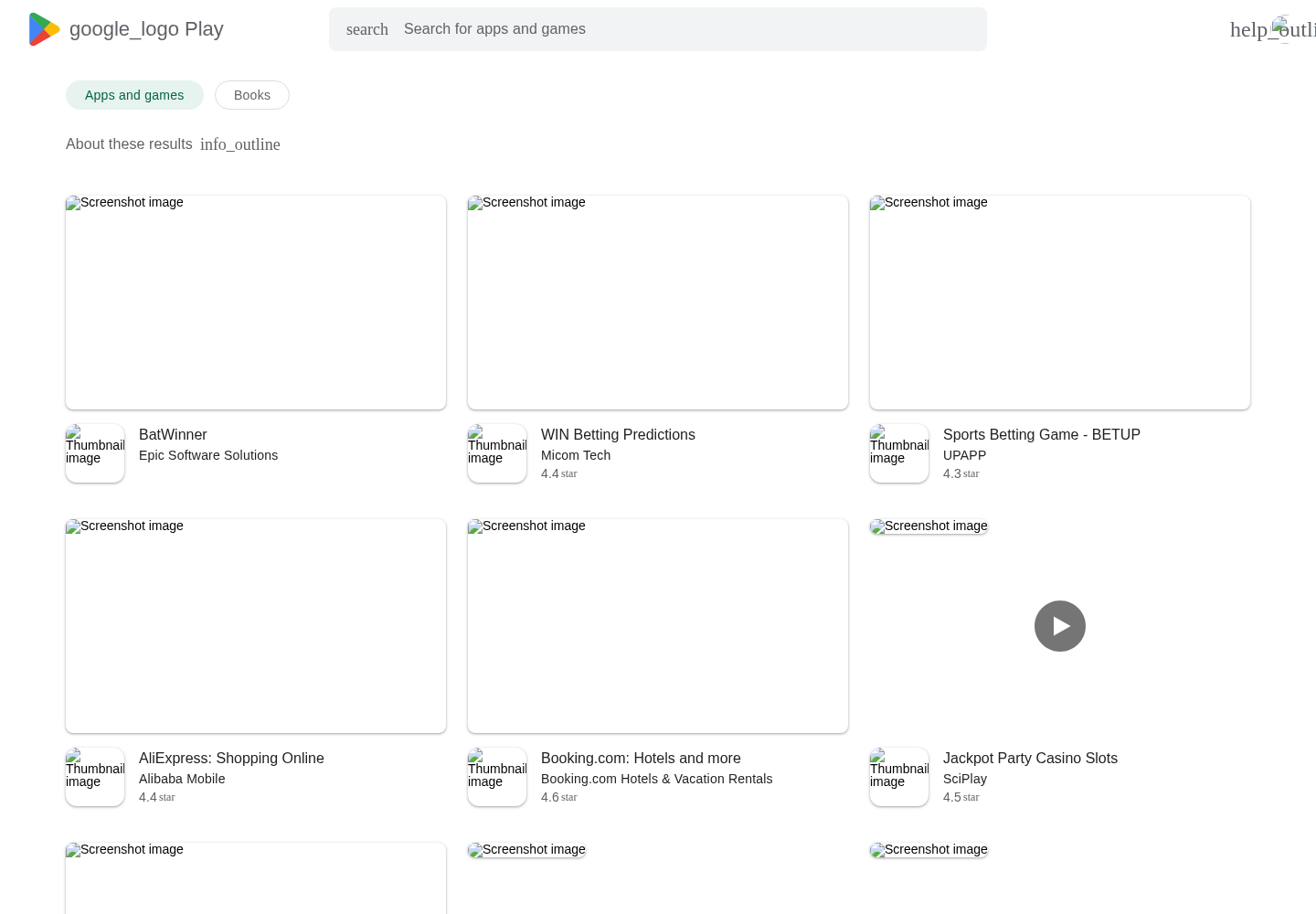Open the WIN Betting Predictions title
The height and width of the screenshot is (914, 1316).
[618, 435]
